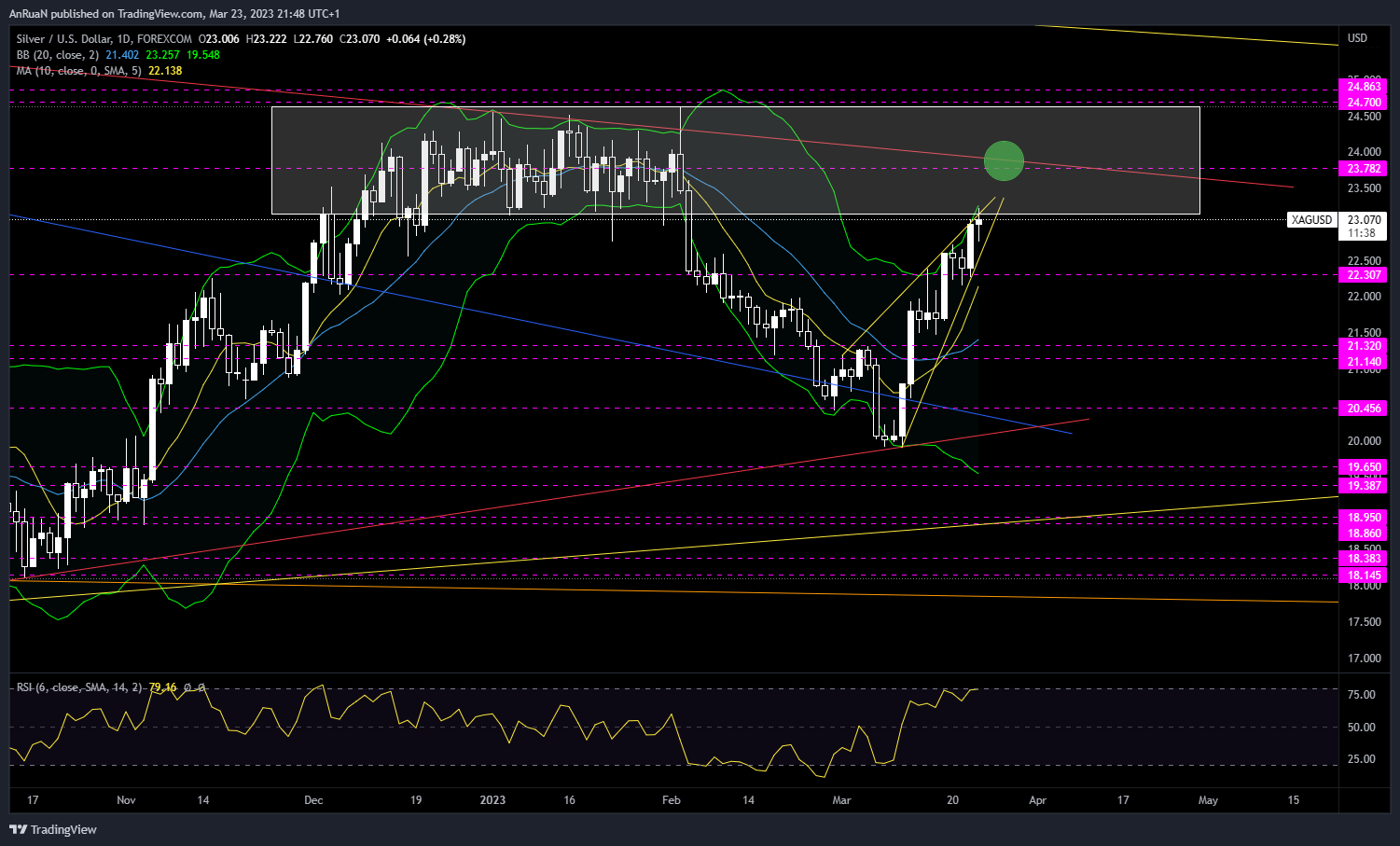Click the 21.140 price level label
The image size is (1400, 846).
coord(1365,362)
